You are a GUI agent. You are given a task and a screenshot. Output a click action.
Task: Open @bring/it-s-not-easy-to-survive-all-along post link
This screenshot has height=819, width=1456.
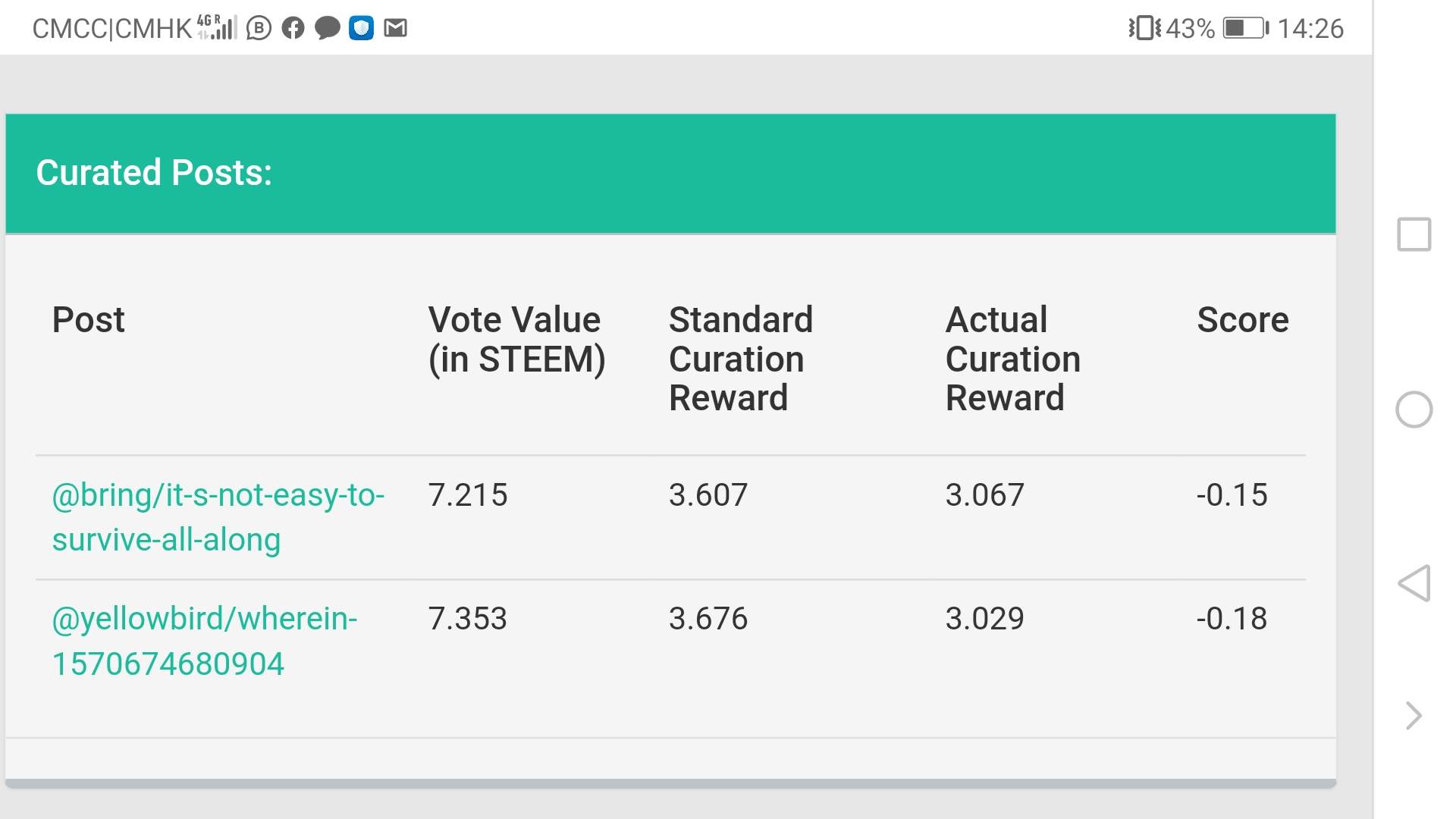tap(218, 517)
